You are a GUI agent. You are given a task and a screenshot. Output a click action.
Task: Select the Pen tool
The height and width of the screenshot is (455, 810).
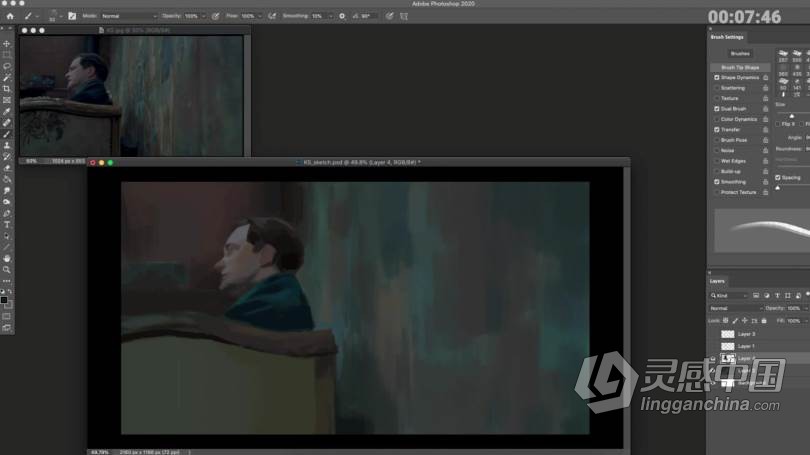click(x=7, y=213)
